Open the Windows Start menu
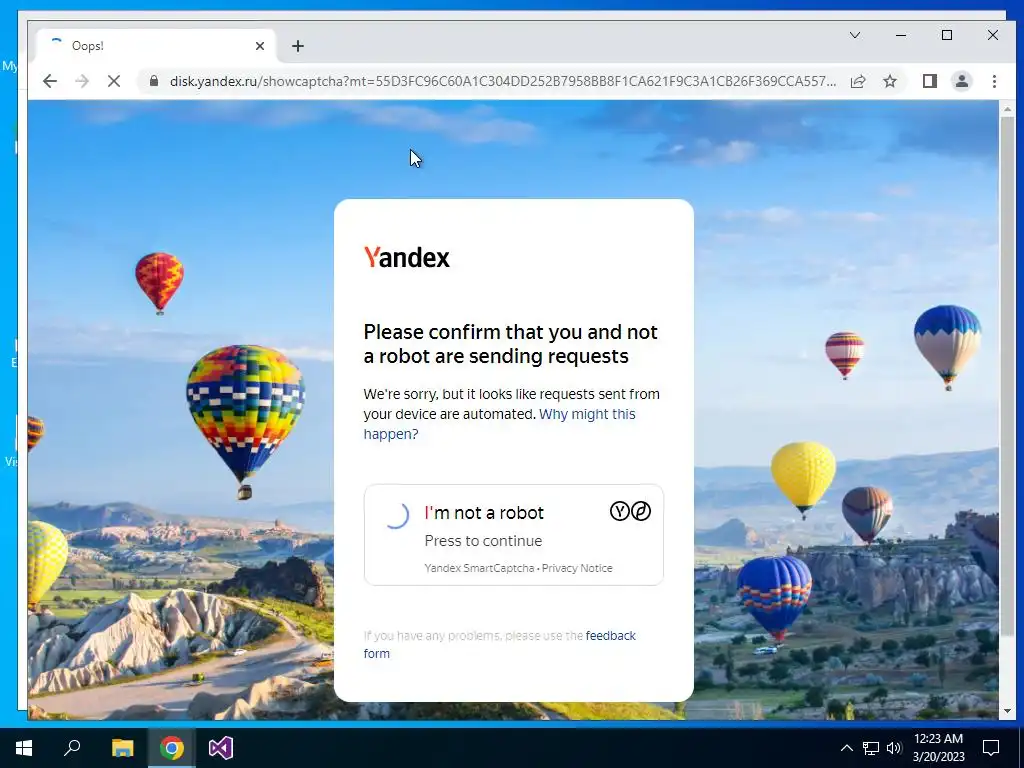1024x768 pixels. (24, 748)
